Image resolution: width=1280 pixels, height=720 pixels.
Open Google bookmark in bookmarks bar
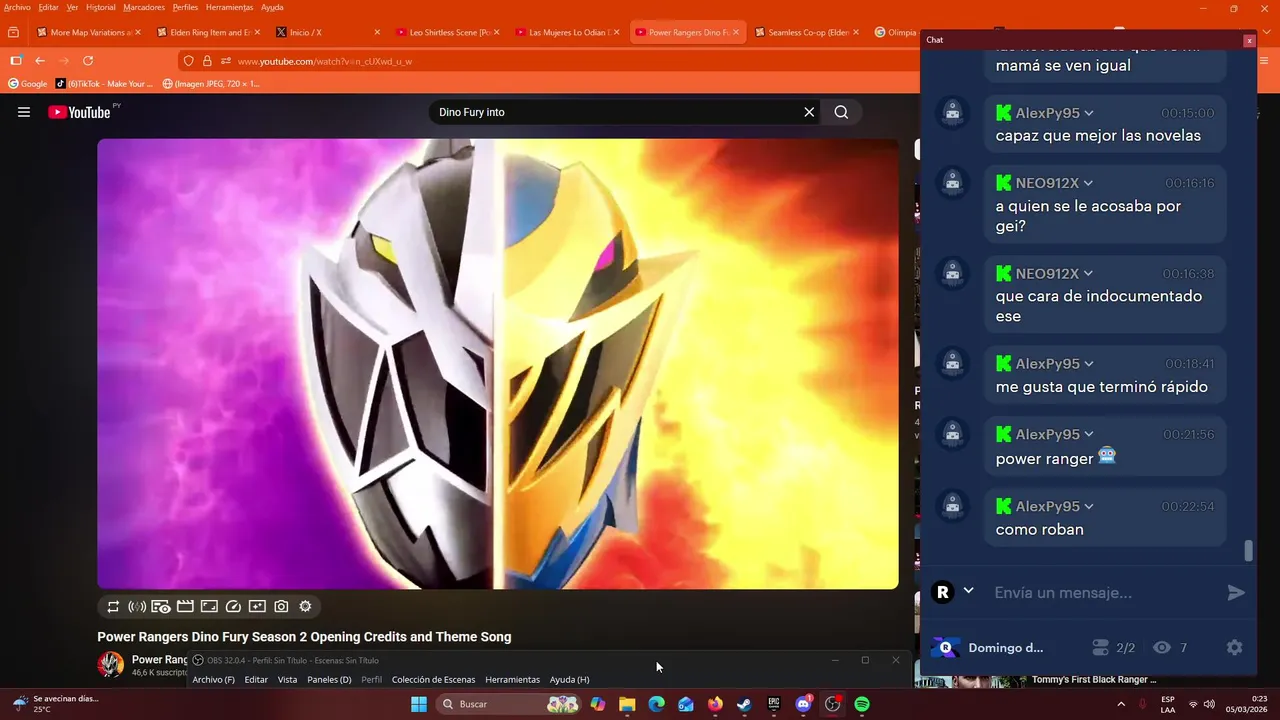[28, 84]
